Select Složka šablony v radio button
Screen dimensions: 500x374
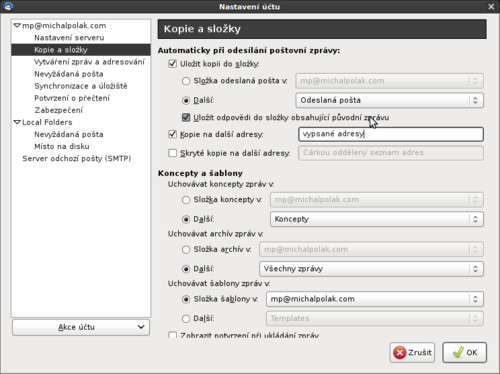pos(186,299)
